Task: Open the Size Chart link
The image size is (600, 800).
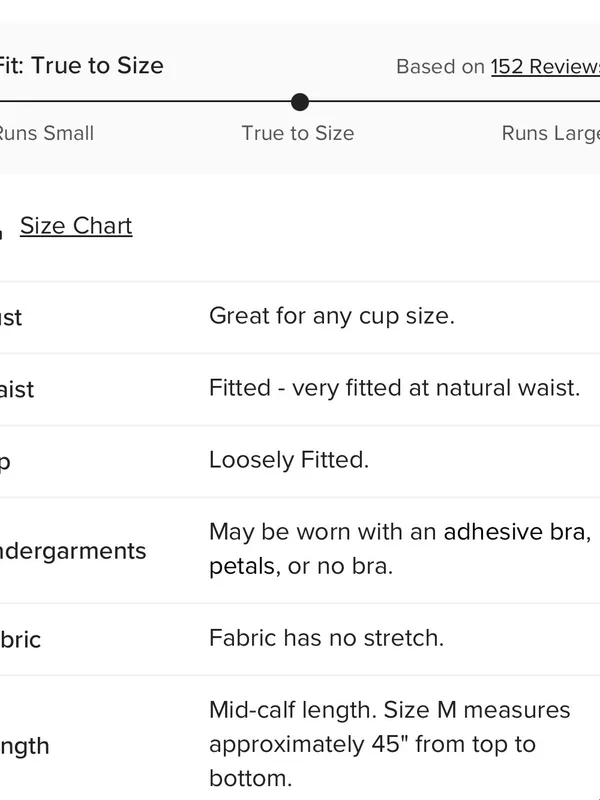Action: (x=76, y=226)
